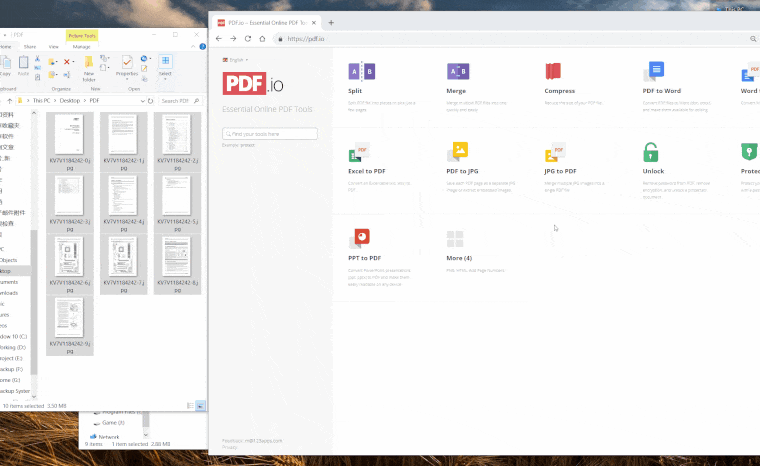Click the 'protect' example link
This screenshot has width=760, height=466.
(247, 145)
